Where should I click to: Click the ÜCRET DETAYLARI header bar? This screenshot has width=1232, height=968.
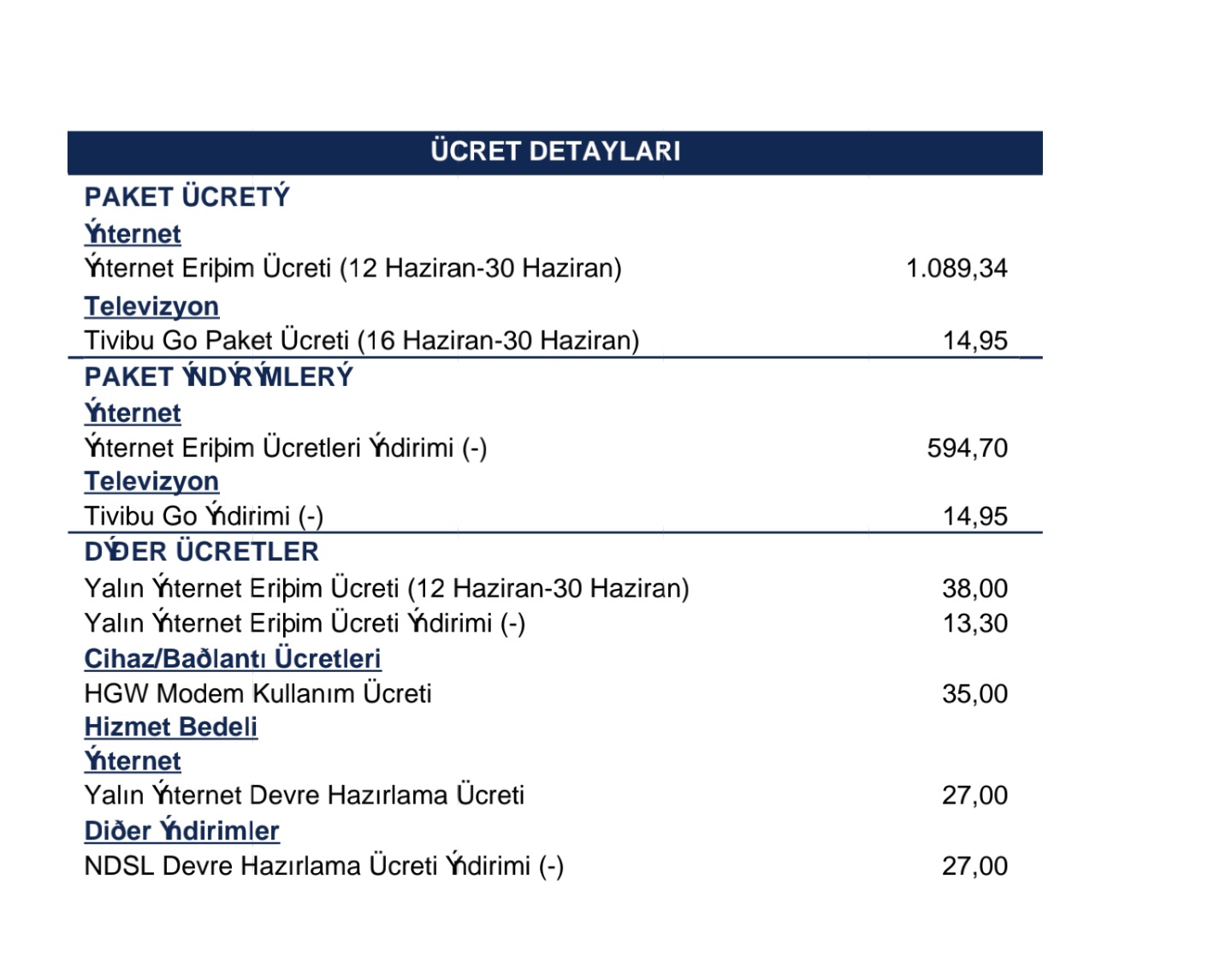click(x=554, y=152)
